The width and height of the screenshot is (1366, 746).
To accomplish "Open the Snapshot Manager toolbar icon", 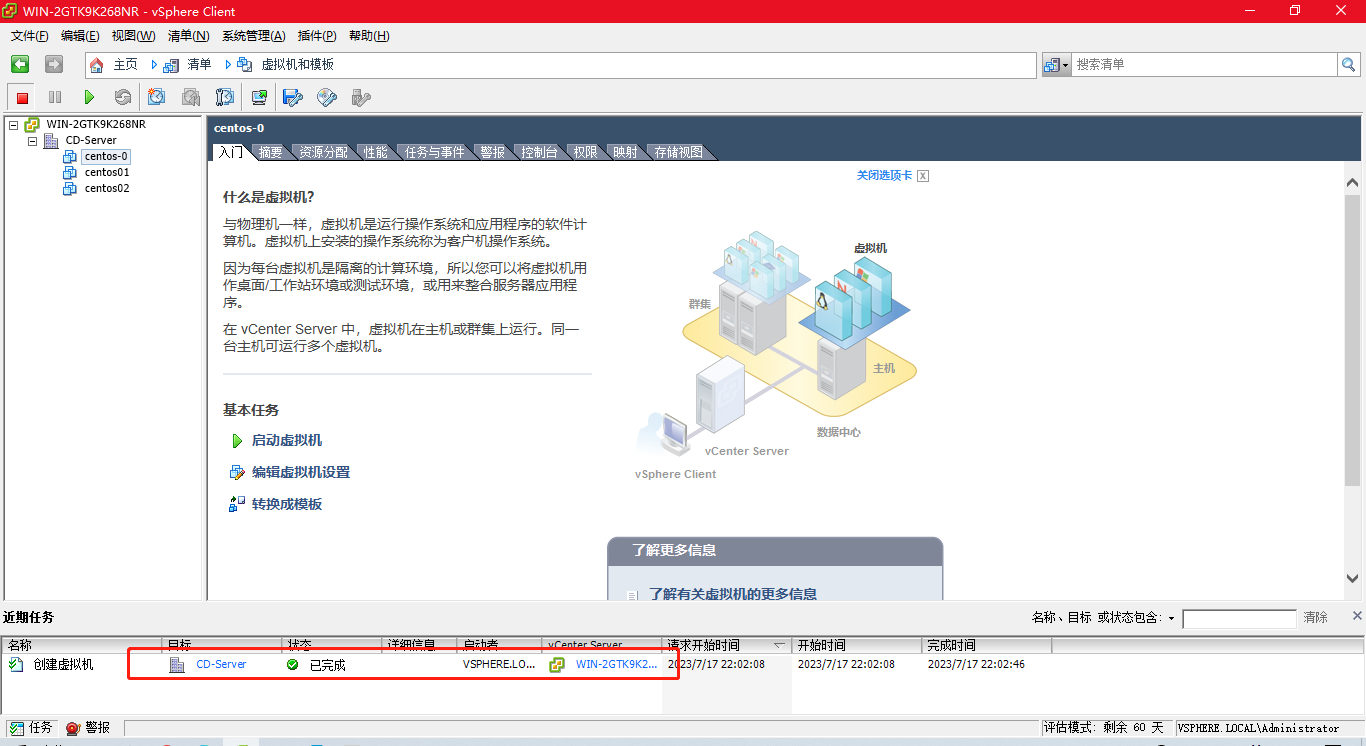I will tap(225, 97).
